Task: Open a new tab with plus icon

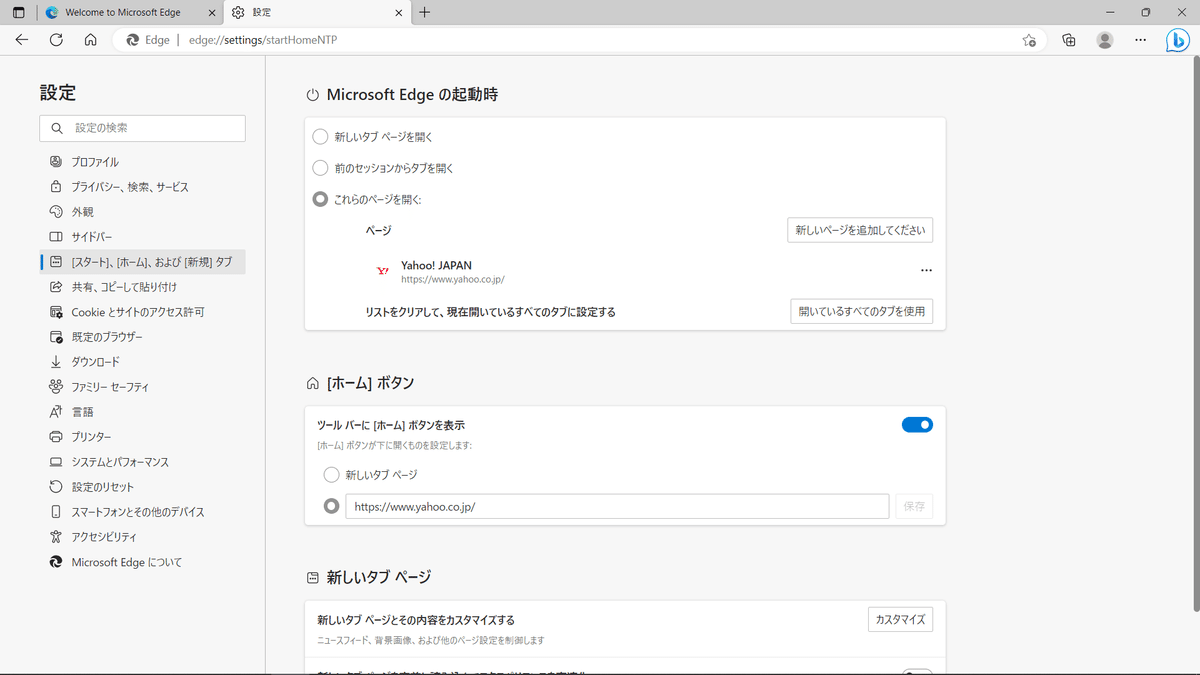Action: coord(425,13)
